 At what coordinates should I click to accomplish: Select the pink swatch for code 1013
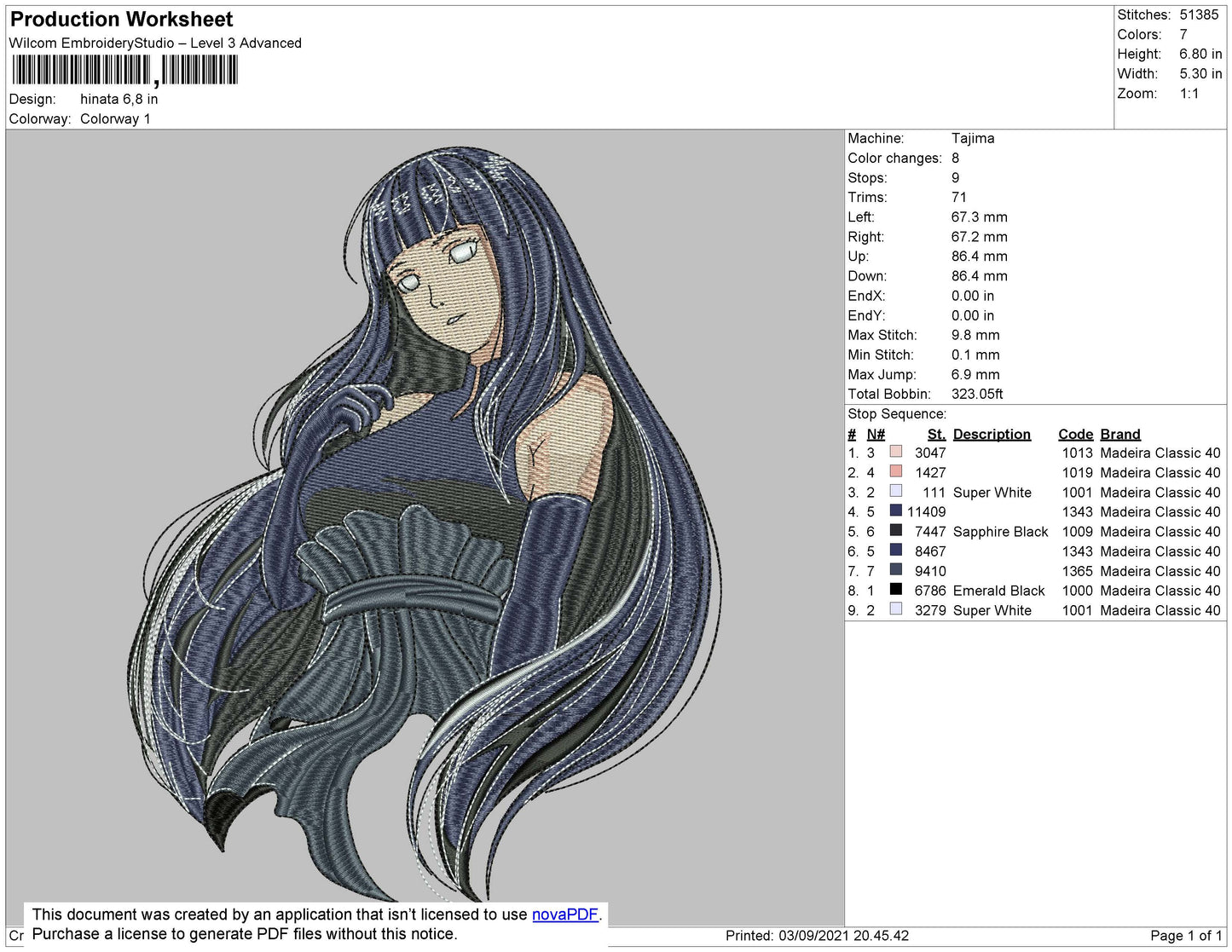click(x=895, y=452)
